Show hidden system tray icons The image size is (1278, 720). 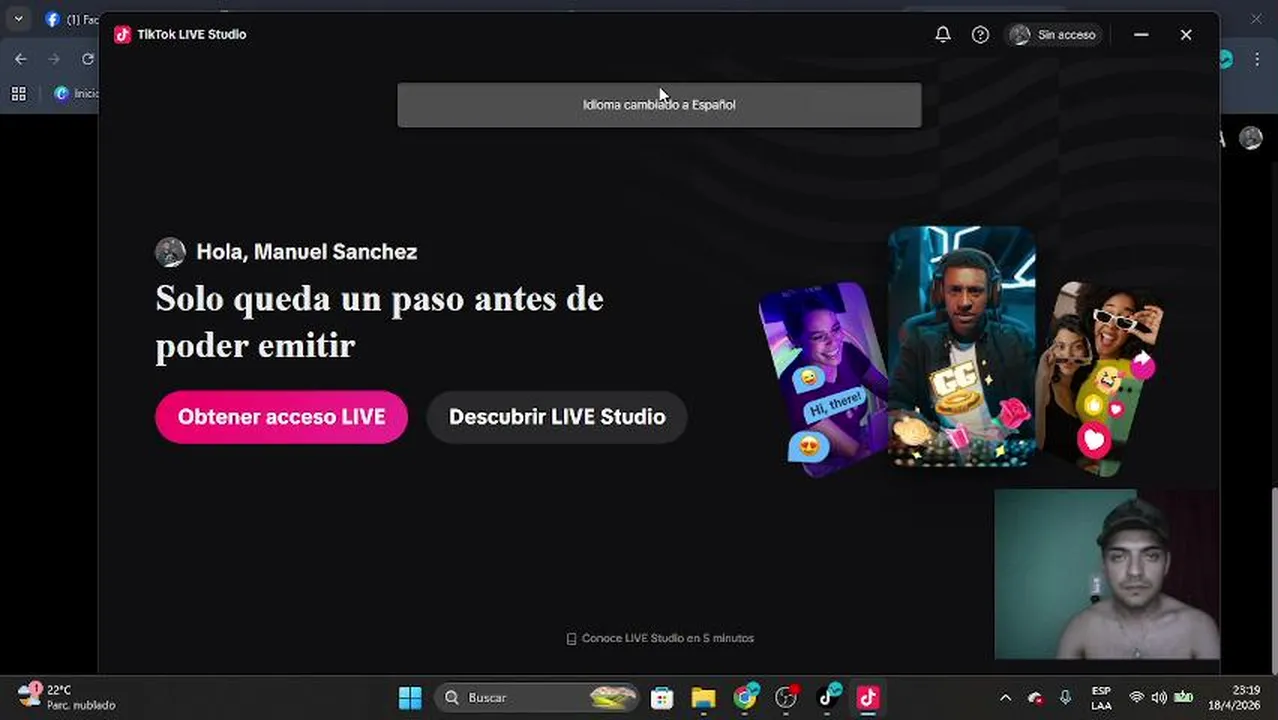click(x=1005, y=698)
